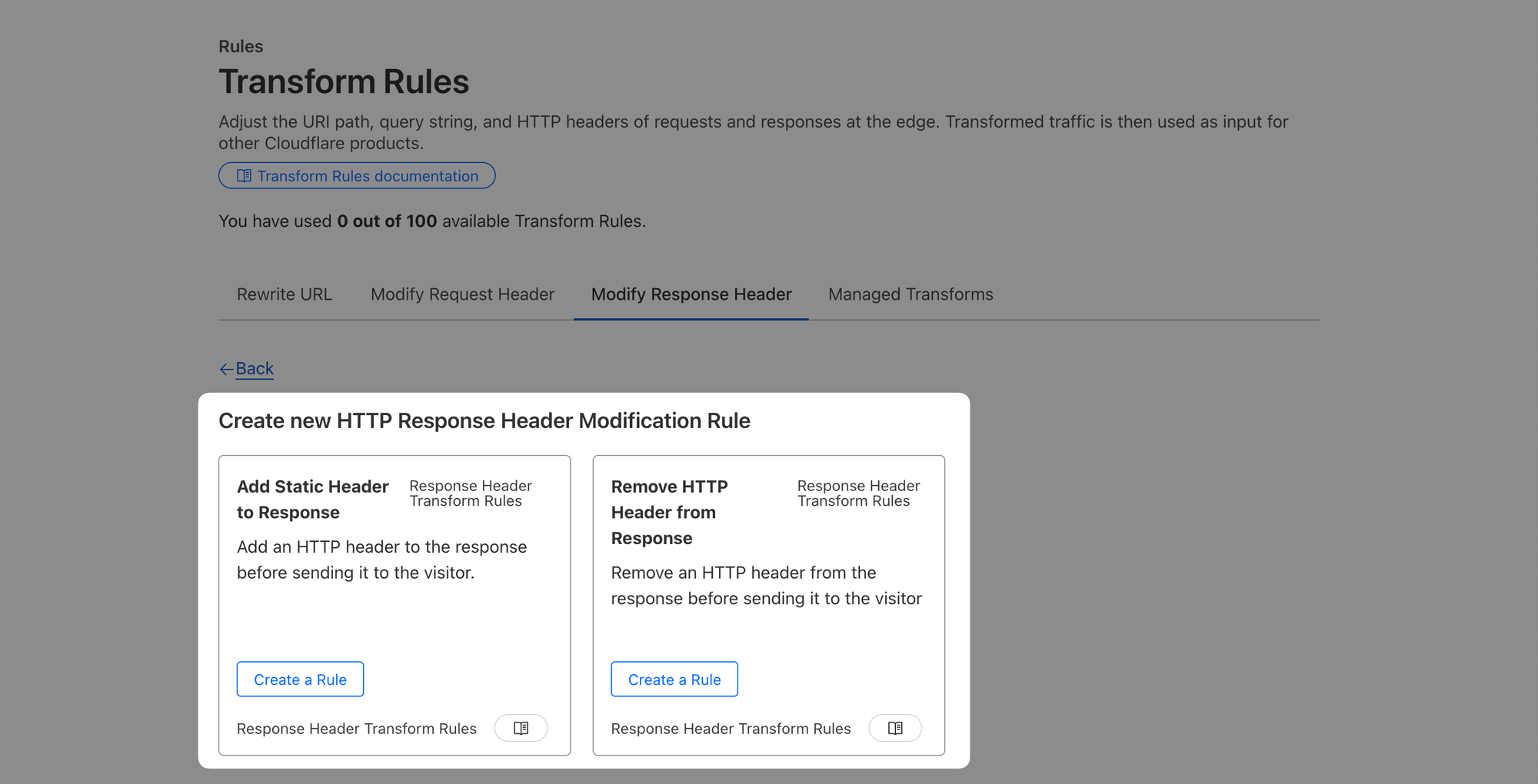This screenshot has width=1538, height=784.
Task: Select Modify Response Header tab
Action: coord(691,294)
